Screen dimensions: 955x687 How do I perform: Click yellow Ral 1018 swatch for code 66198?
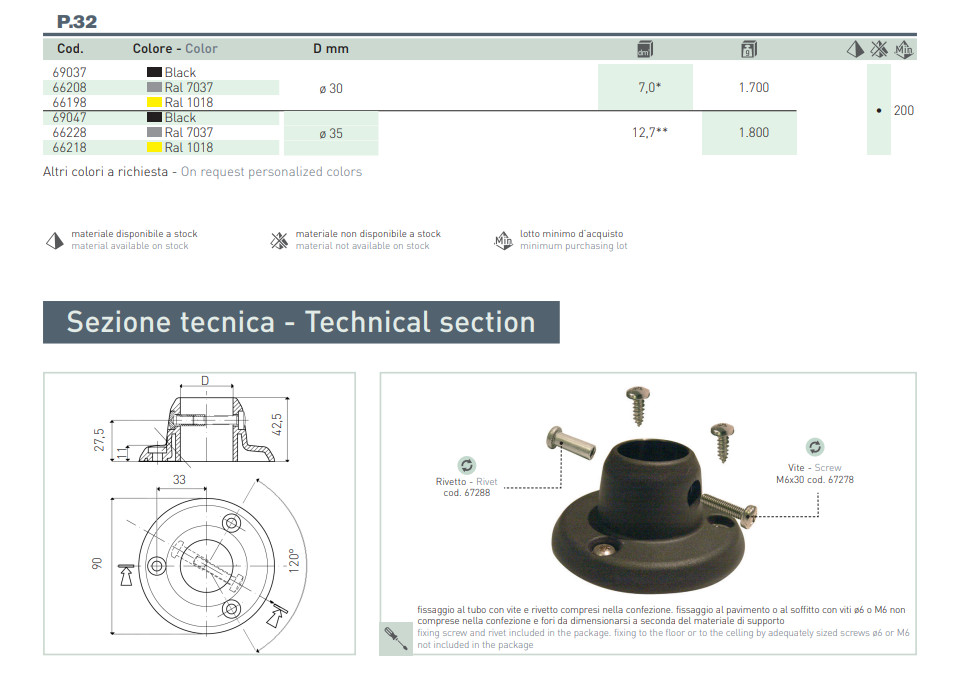click(x=154, y=102)
